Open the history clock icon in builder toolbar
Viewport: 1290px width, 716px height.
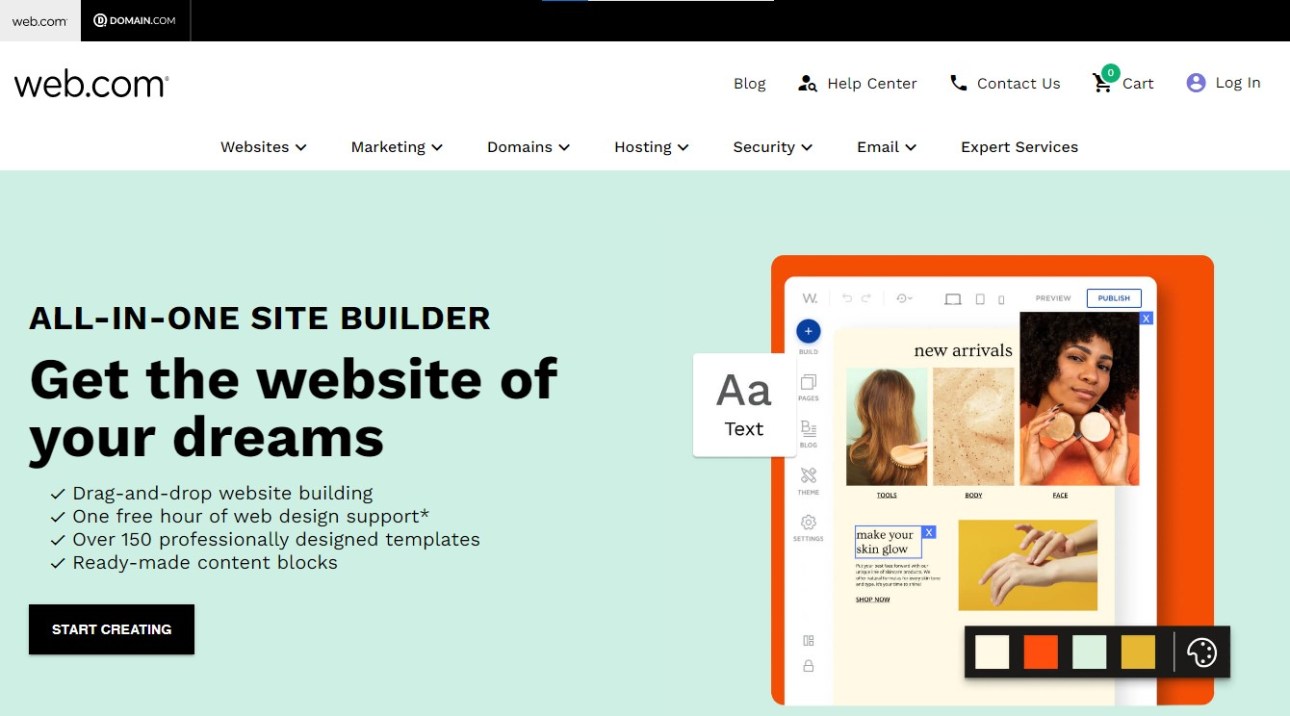(904, 298)
